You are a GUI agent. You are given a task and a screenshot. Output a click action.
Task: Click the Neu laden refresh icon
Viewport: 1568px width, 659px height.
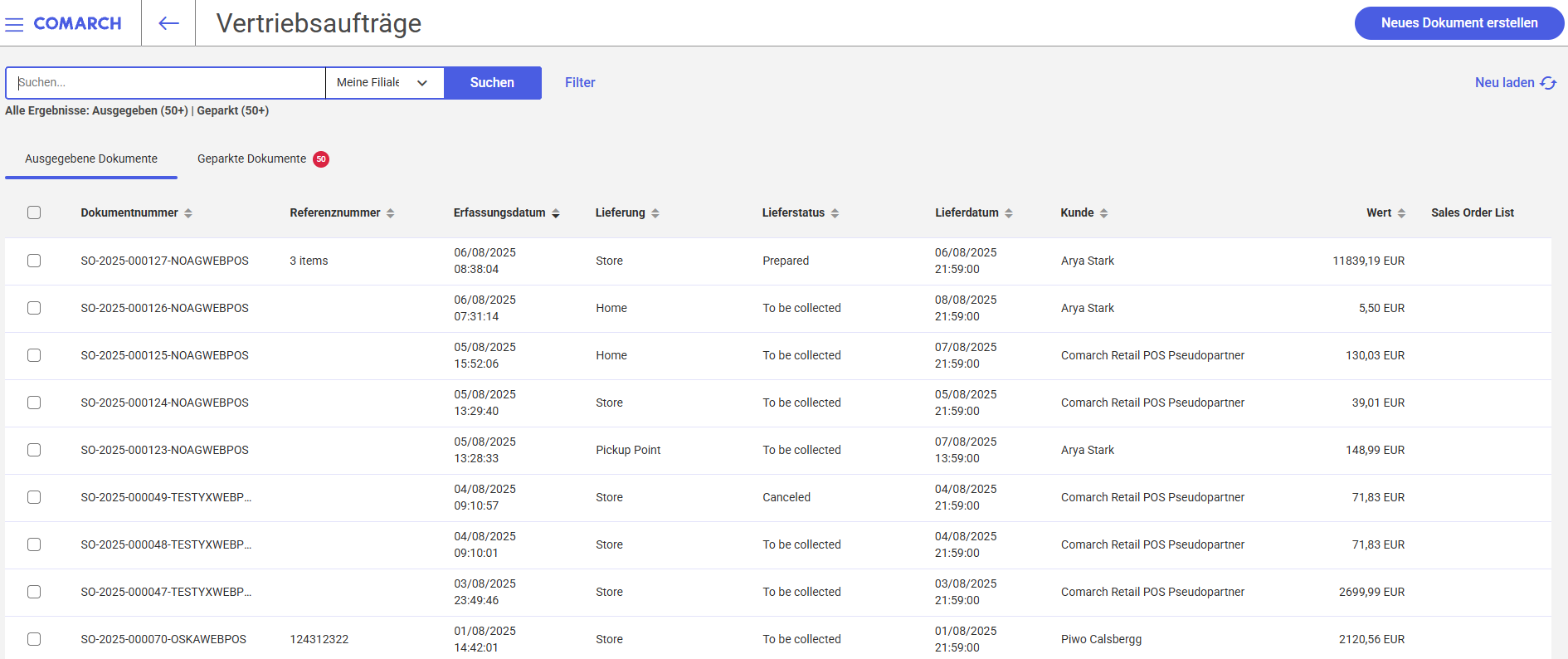pos(1548,83)
